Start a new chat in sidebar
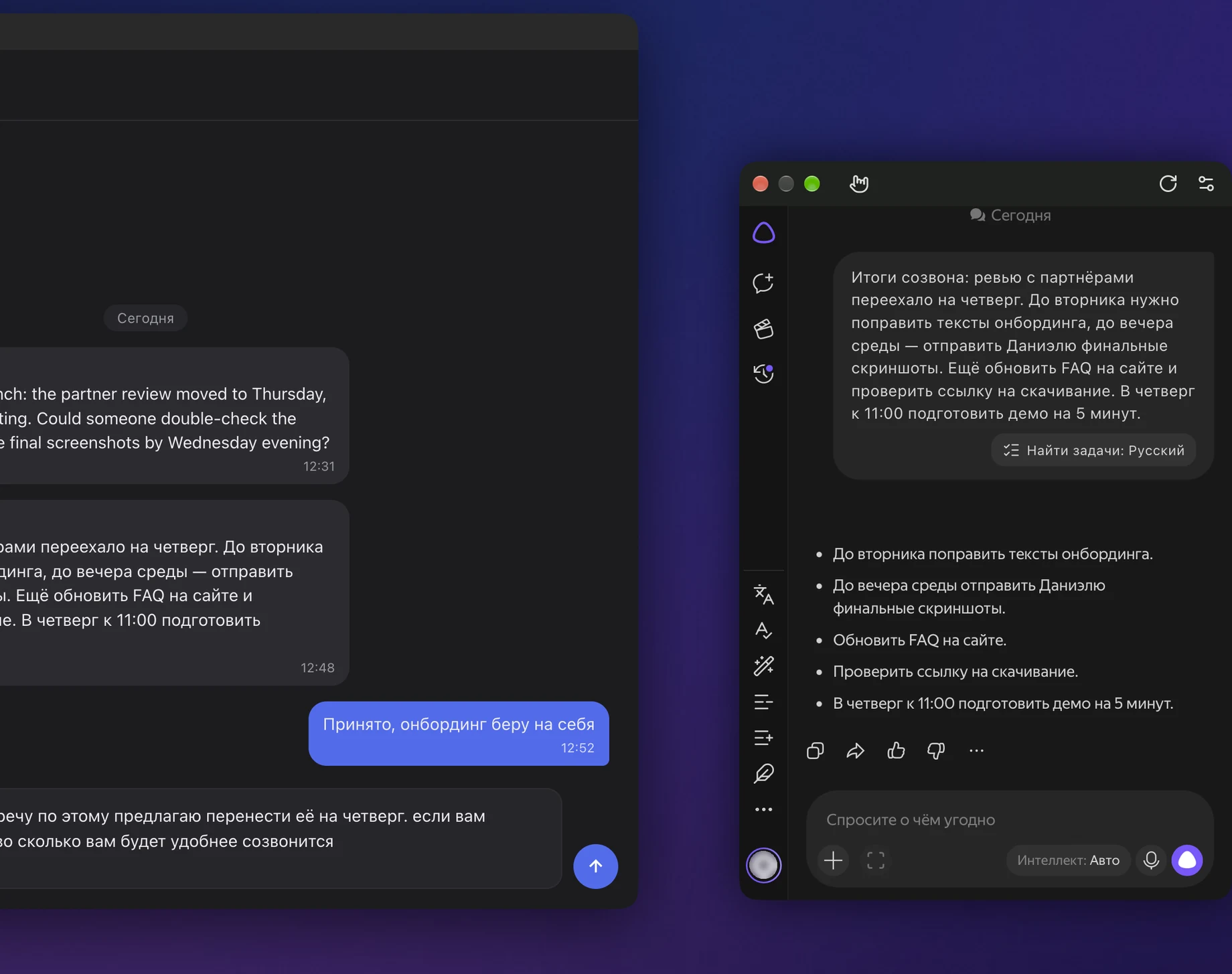The width and height of the screenshot is (1232, 974). (763, 282)
